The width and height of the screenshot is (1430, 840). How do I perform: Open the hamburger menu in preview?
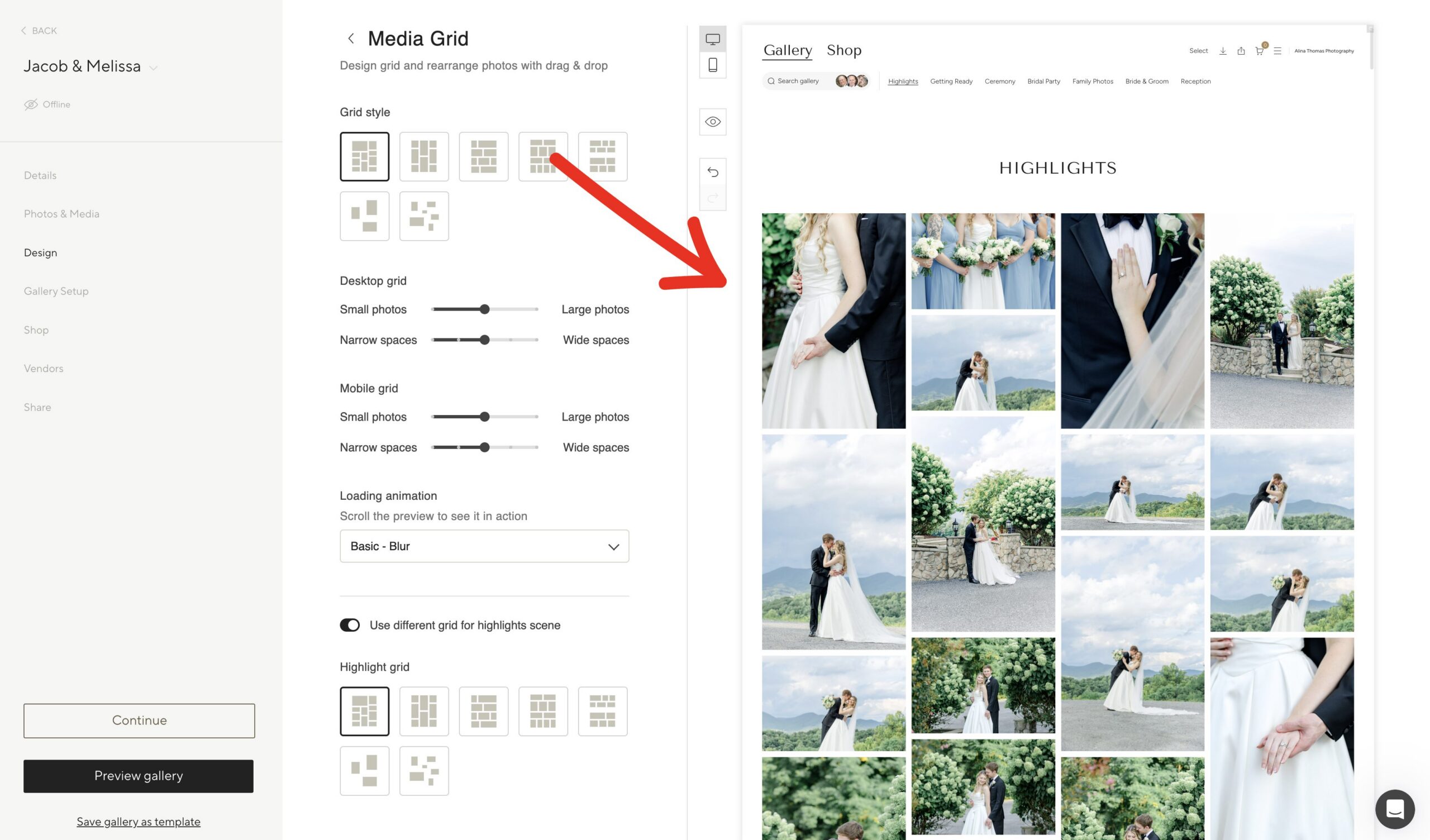coord(1278,51)
